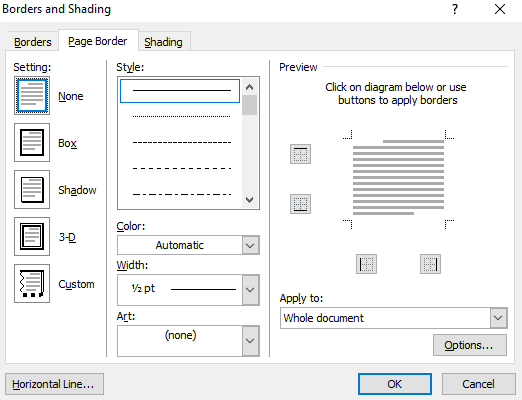
Task: Click the style list scroll down arrow
Action: pyautogui.click(x=249, y=200)
